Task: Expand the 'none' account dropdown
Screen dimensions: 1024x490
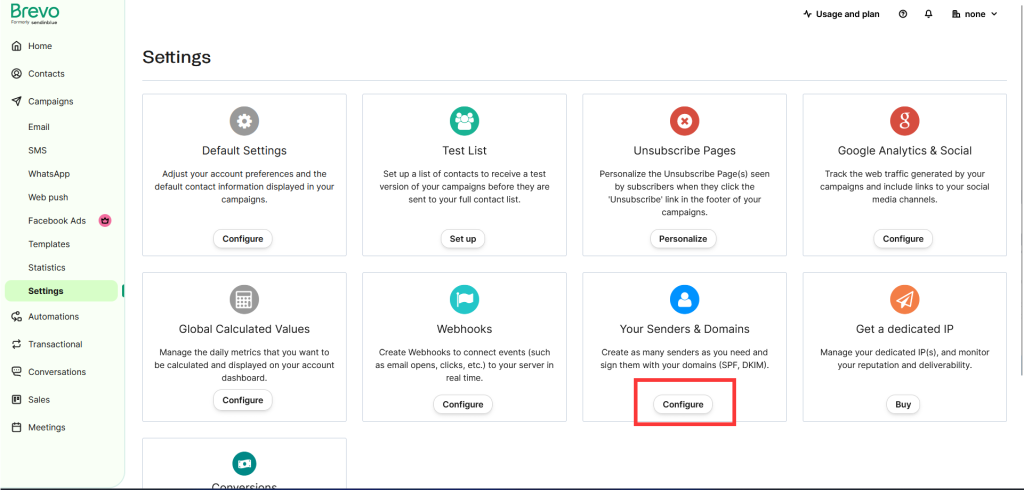Action: coord(974,14)
